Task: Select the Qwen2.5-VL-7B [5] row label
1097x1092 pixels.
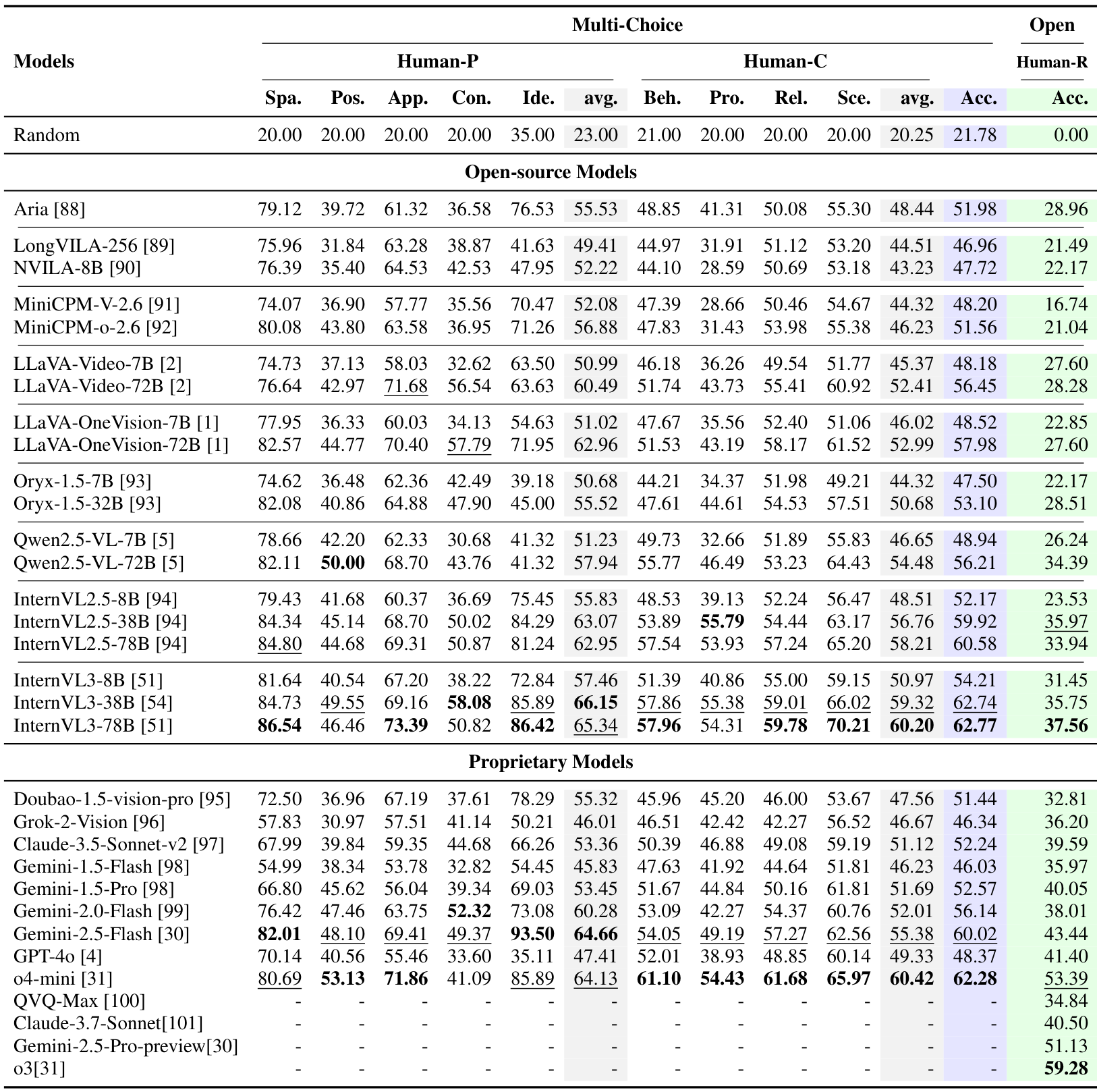Action: pyautogui.click(x=94, y=540)
